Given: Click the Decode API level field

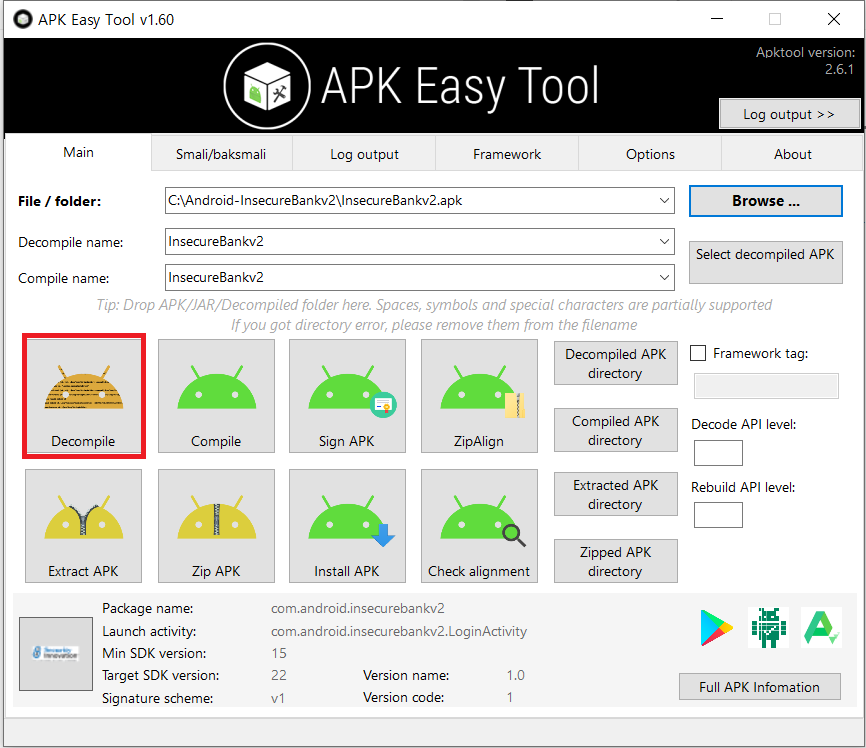Looking at the screenshot, I should click(718, 453).
